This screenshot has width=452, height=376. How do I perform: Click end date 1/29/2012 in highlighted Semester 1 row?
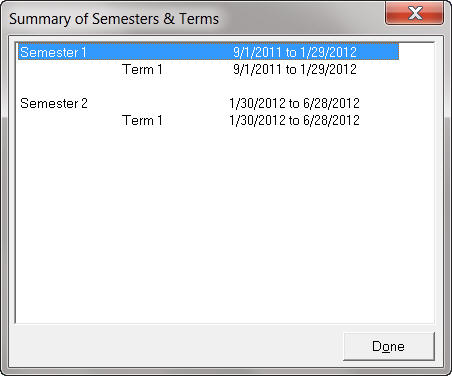328,52
